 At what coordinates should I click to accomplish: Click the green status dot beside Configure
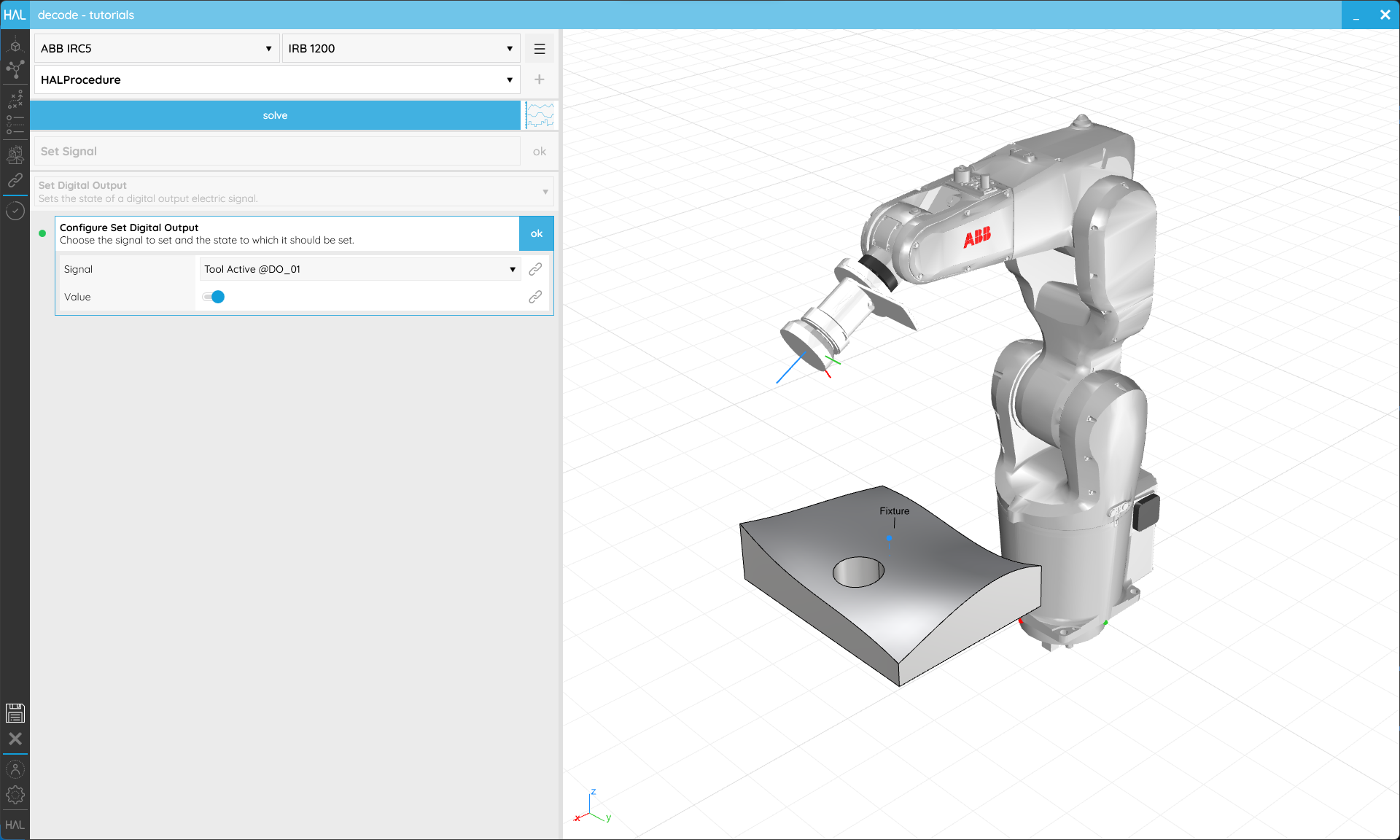[42, 233]
